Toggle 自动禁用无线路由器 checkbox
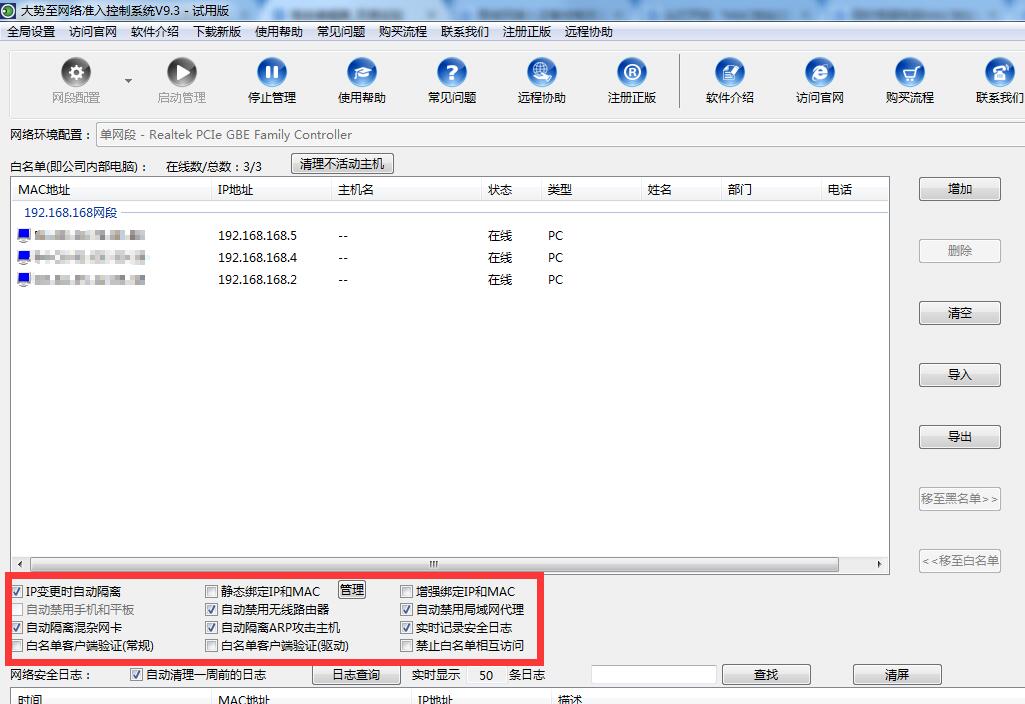The height and width of the screenshot is (704, 1025). 211,610
